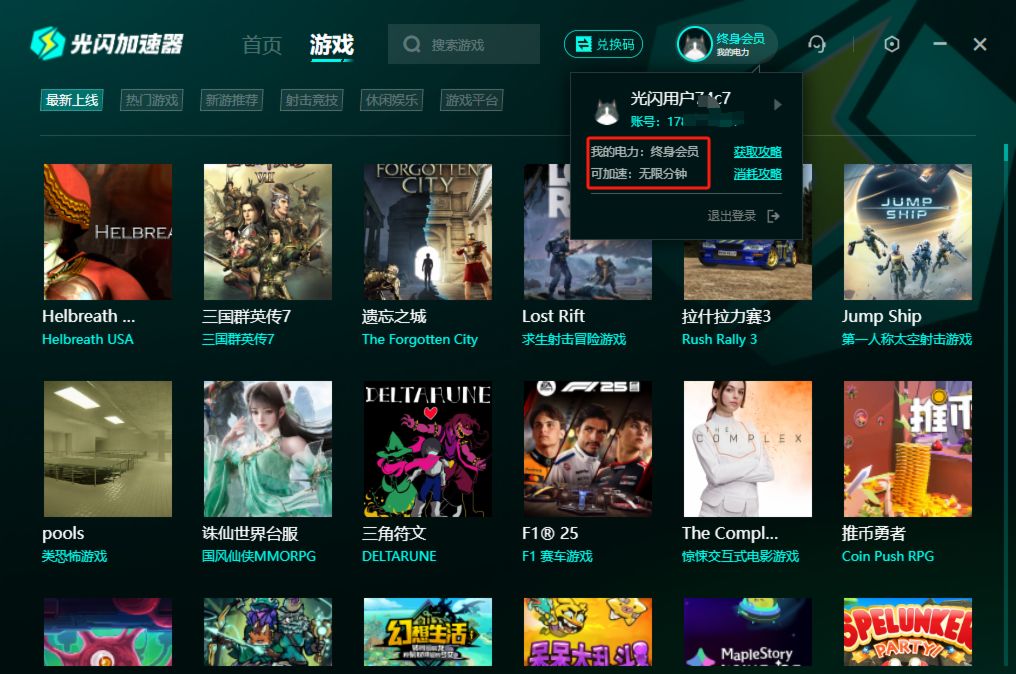Open the MapleStory game cover
Screen dimensions: 1016x674
pos(748,632)
